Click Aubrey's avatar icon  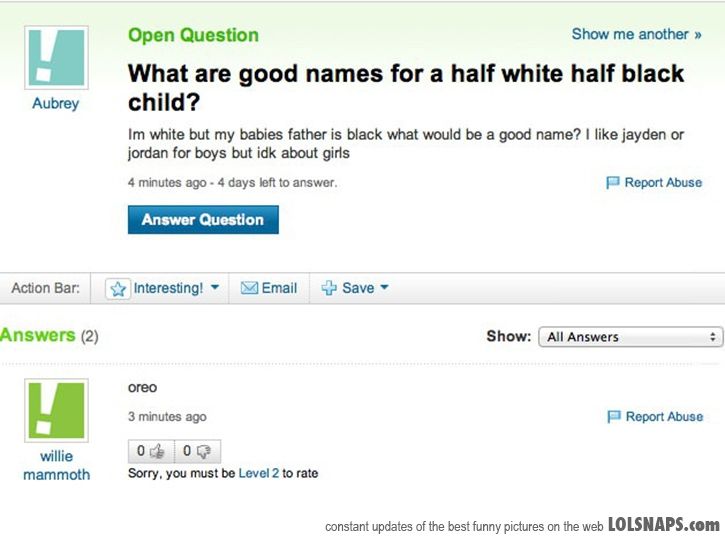[x=56, y=58]
